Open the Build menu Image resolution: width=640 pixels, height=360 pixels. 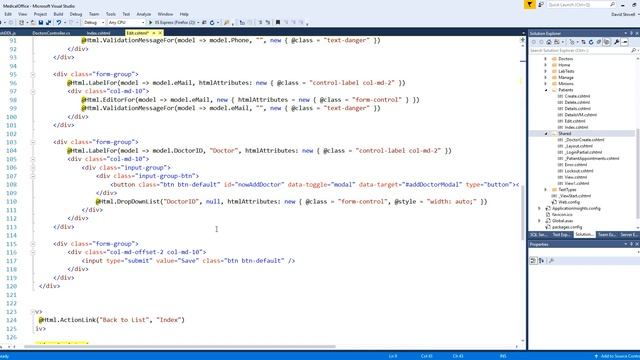click(x=58, y=14)
